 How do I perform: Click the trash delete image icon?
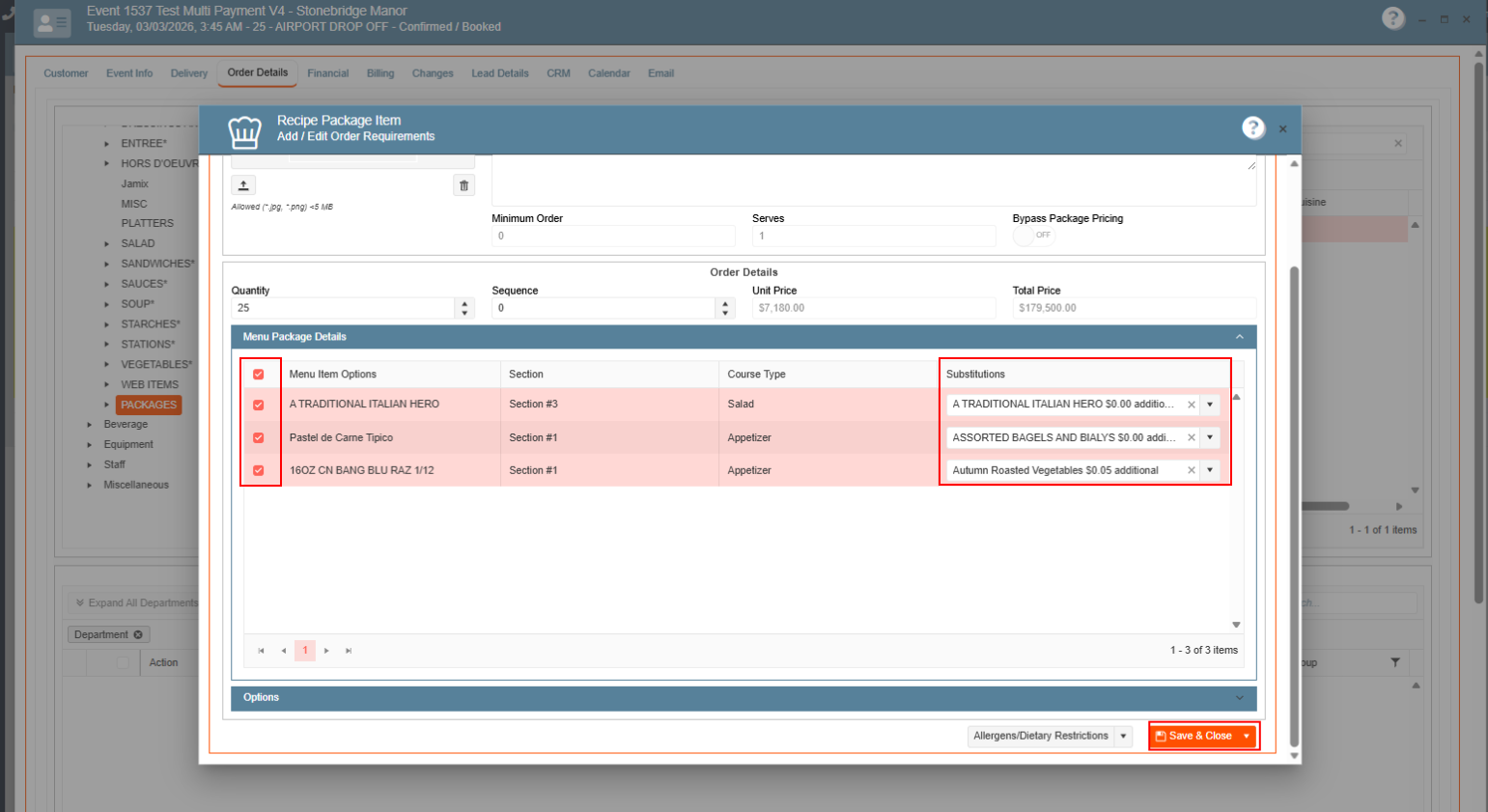coord(463,185)
